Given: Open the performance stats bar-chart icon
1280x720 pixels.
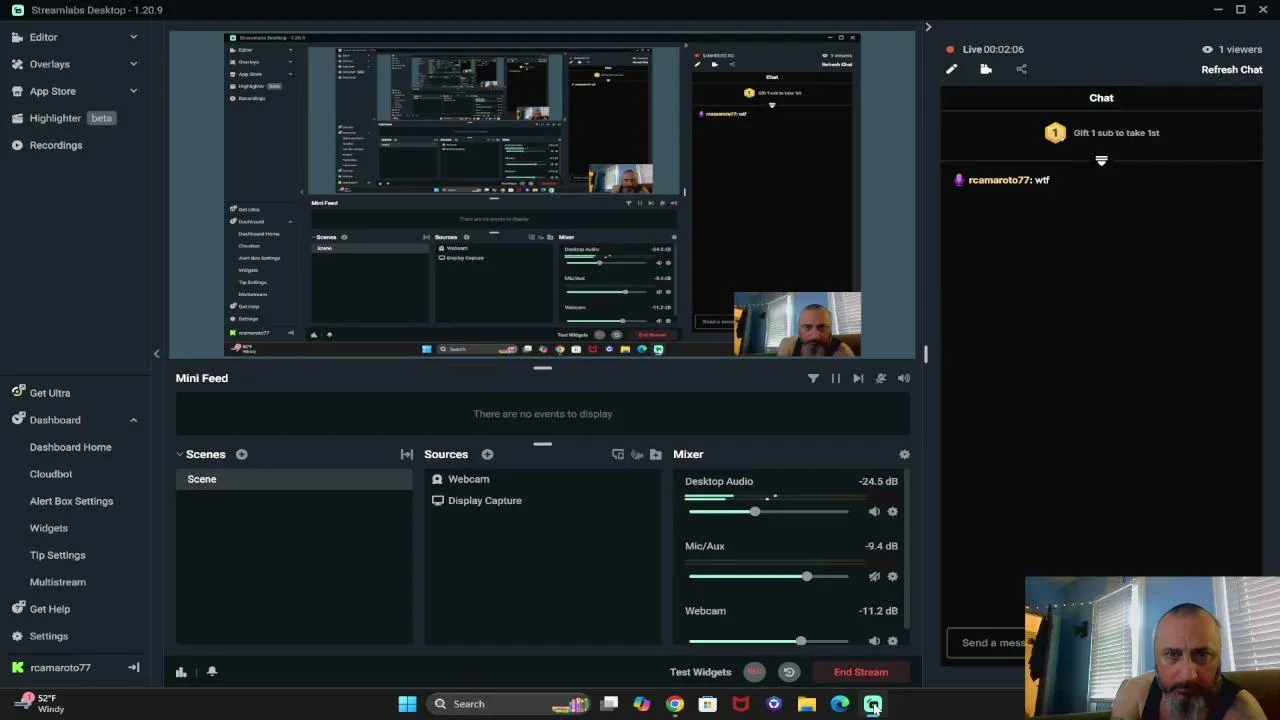Looking at the screenshot, I should 181,672.
